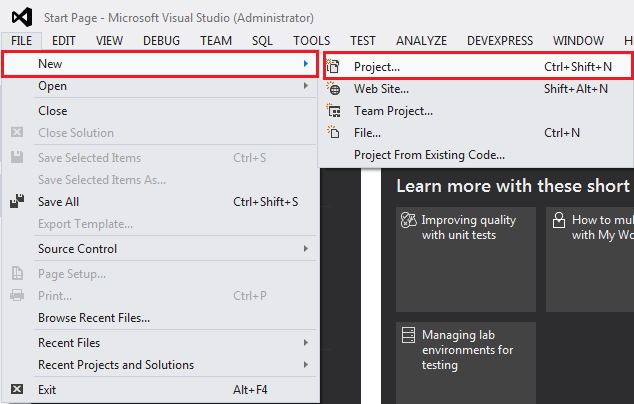Choose Browse Recent Files
This screenshot has height=404, width=634.
tap(94, 318)
